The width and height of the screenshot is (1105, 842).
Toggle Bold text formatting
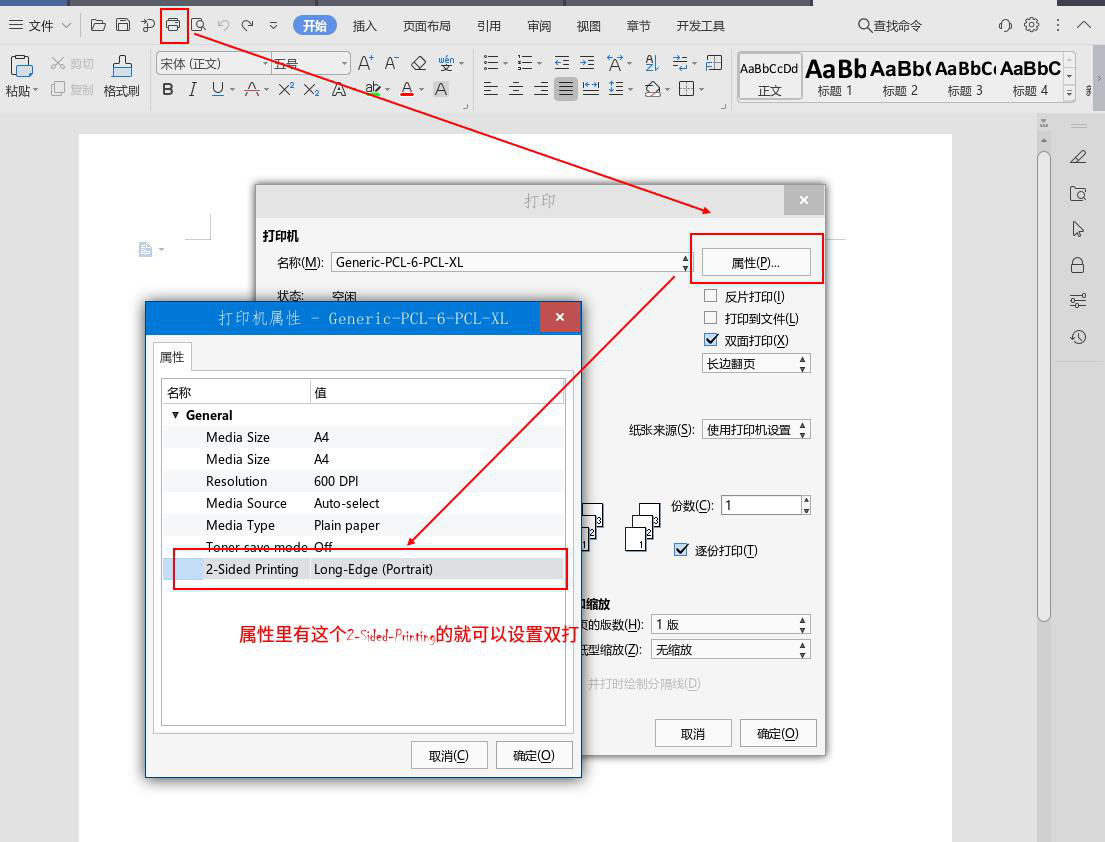[x=167, y=89]
